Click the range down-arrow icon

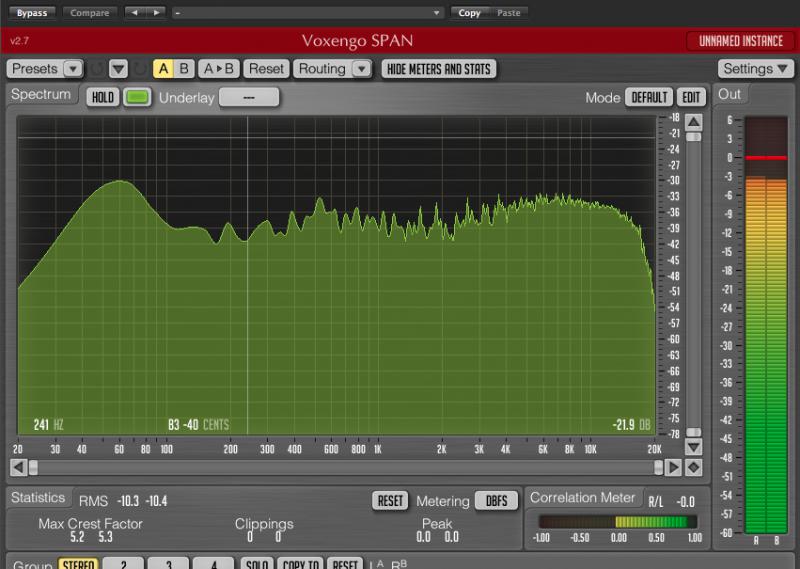pos(693,447)
